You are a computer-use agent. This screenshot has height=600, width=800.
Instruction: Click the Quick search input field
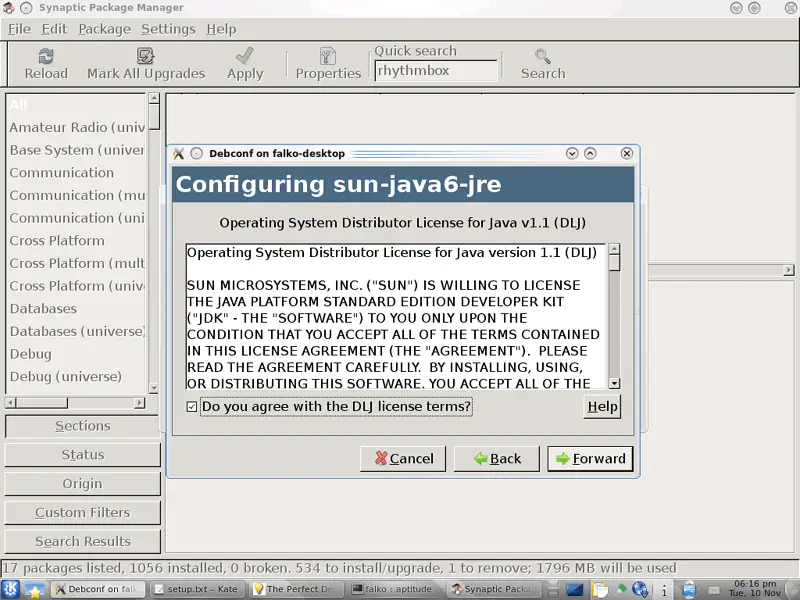pyautogui.click(x=436, y=70)
